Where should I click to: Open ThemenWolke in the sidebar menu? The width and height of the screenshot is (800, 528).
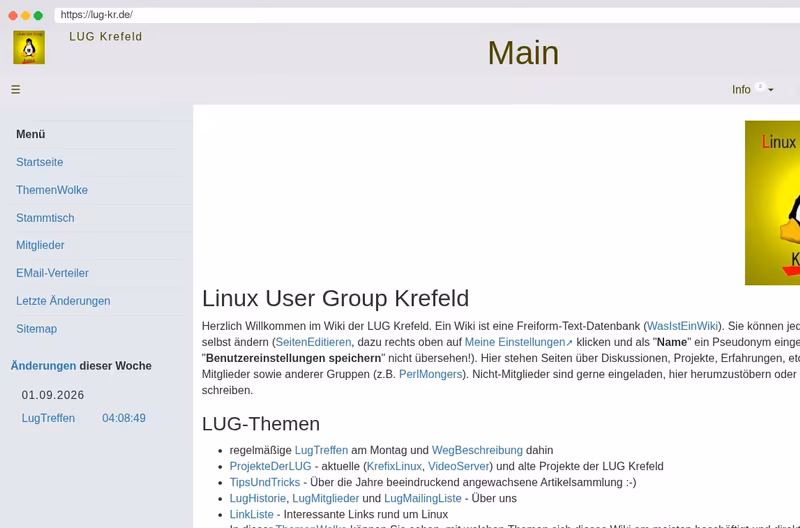[x=52, y=190]
